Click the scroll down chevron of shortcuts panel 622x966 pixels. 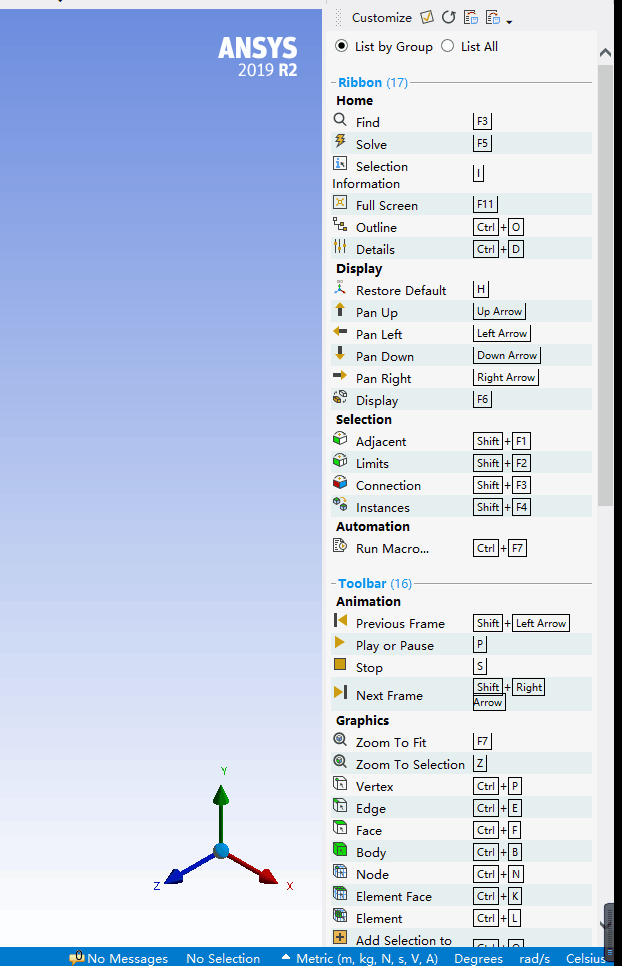(605, 925)
